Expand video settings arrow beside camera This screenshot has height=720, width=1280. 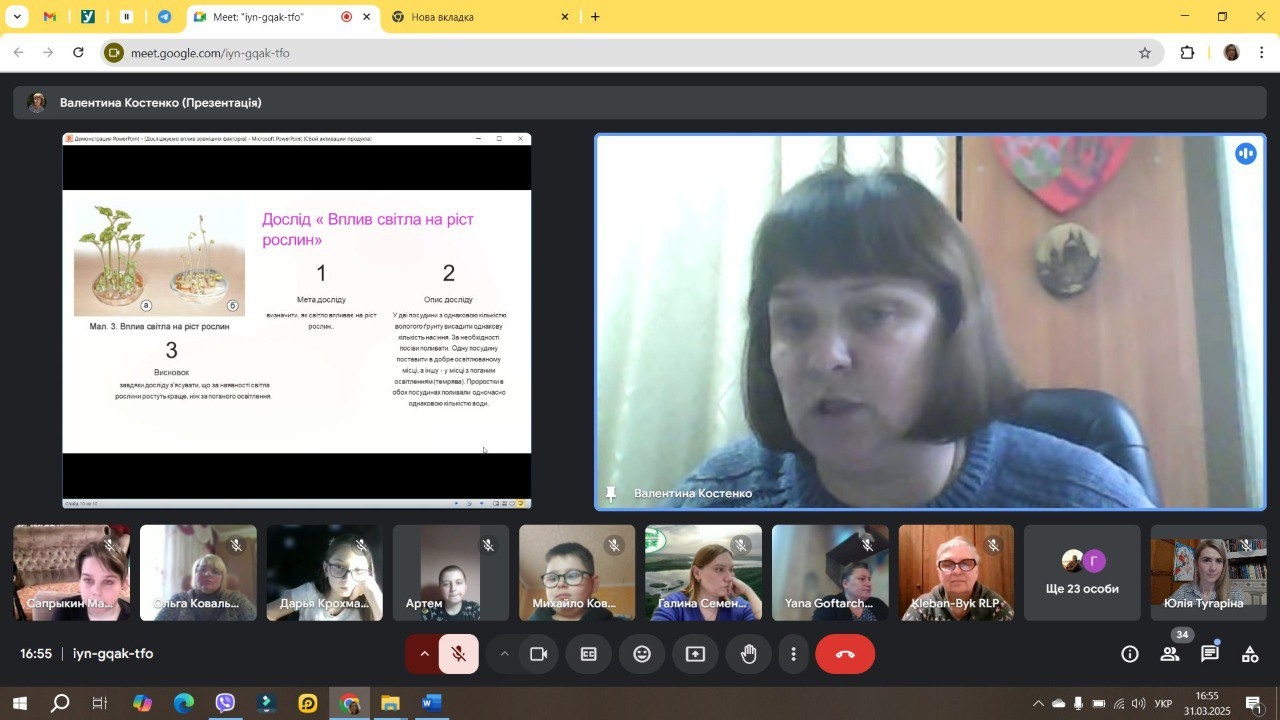(504, 654)
